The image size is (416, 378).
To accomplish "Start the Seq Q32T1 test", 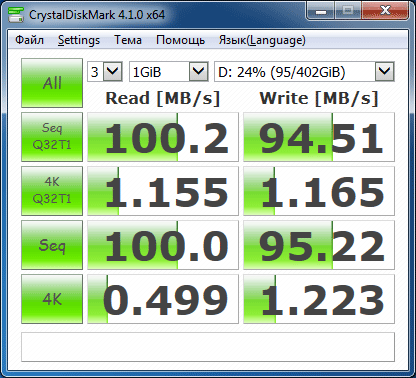I will (52, 137).
